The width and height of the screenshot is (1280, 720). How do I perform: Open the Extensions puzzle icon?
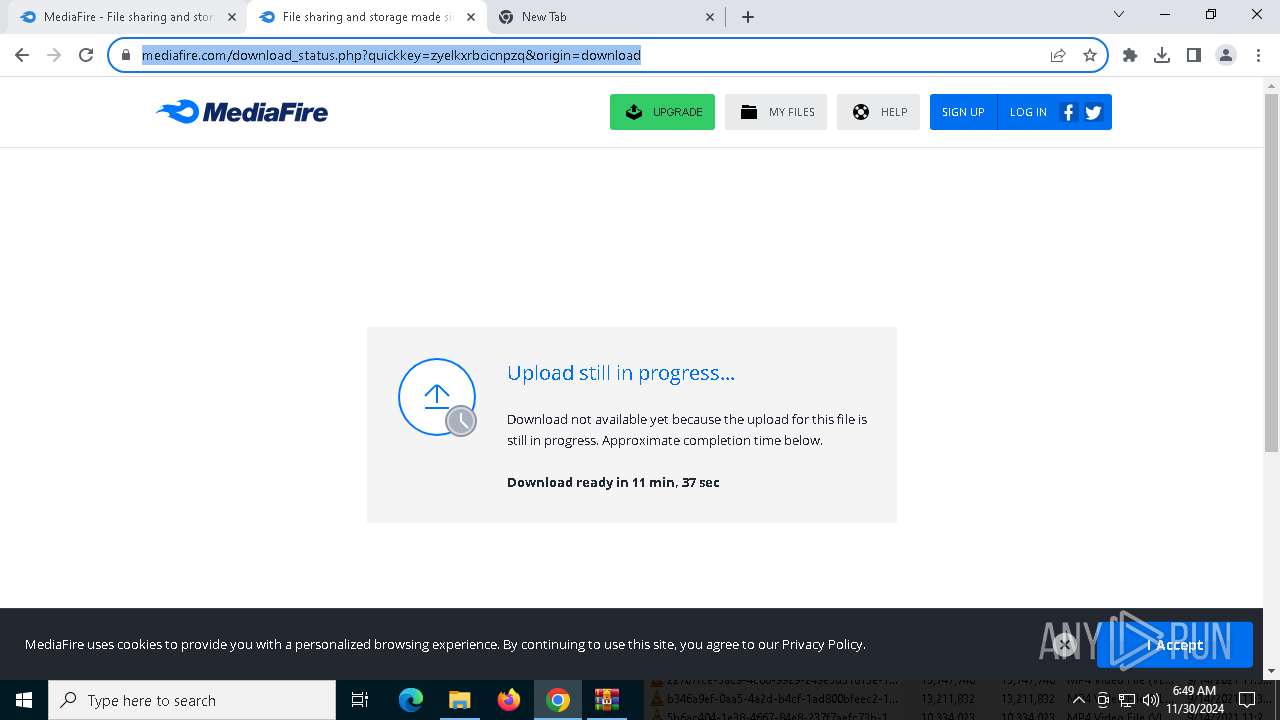click(x=1130, y=55)
